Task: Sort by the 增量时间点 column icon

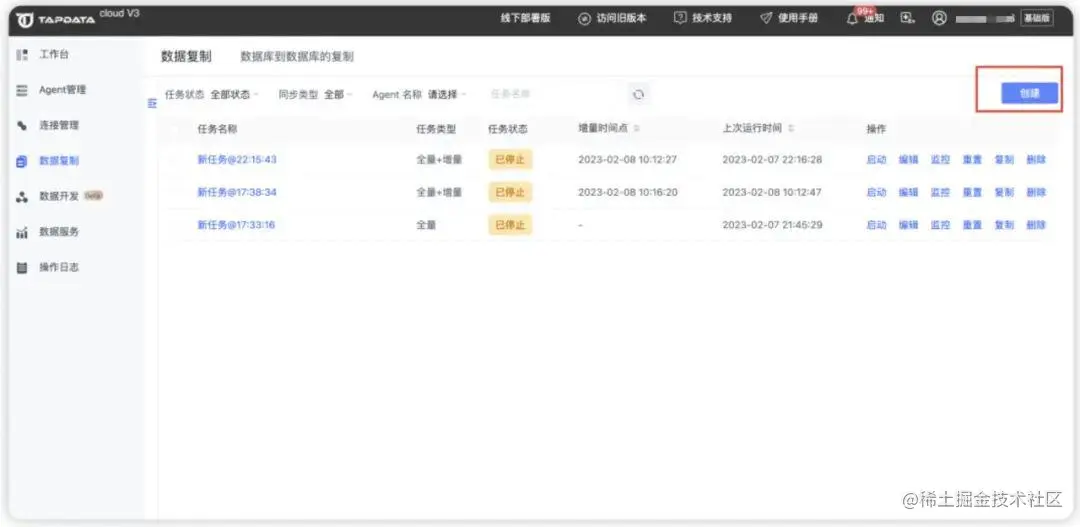Action: coord(636,128)
